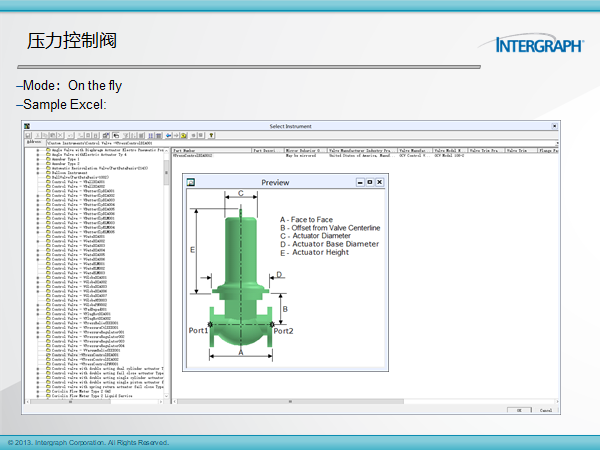Image resolution: width=600 pixels, height=450 pixels.
Task: Expand Coriolis Flow Meter Type 2 Liquid Service node
Action: (x=38, y=396)
